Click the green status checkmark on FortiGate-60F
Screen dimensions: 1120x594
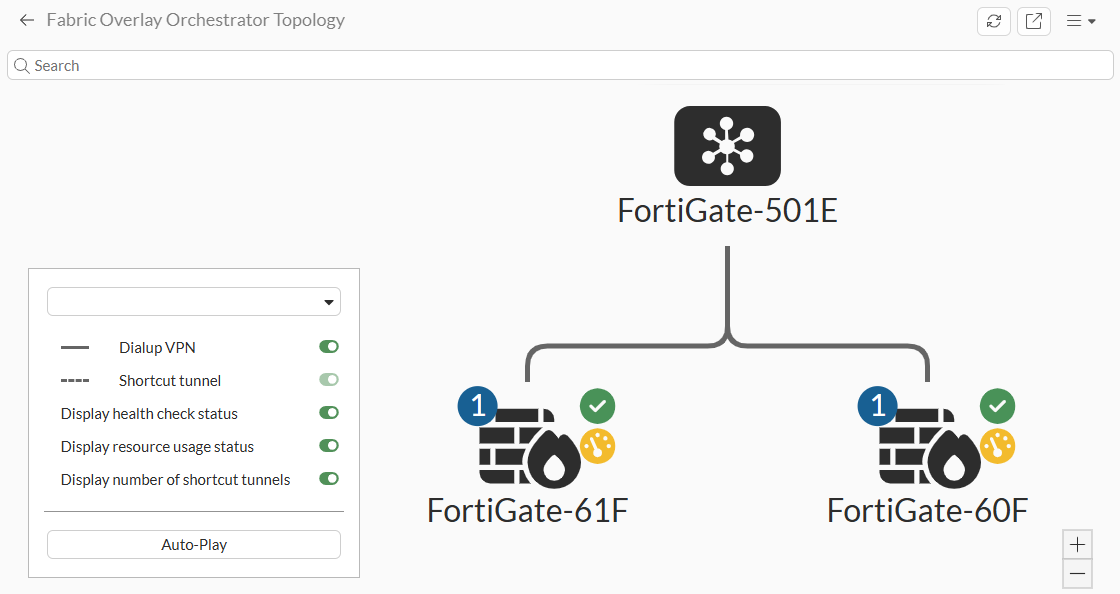tap(996, 406)
